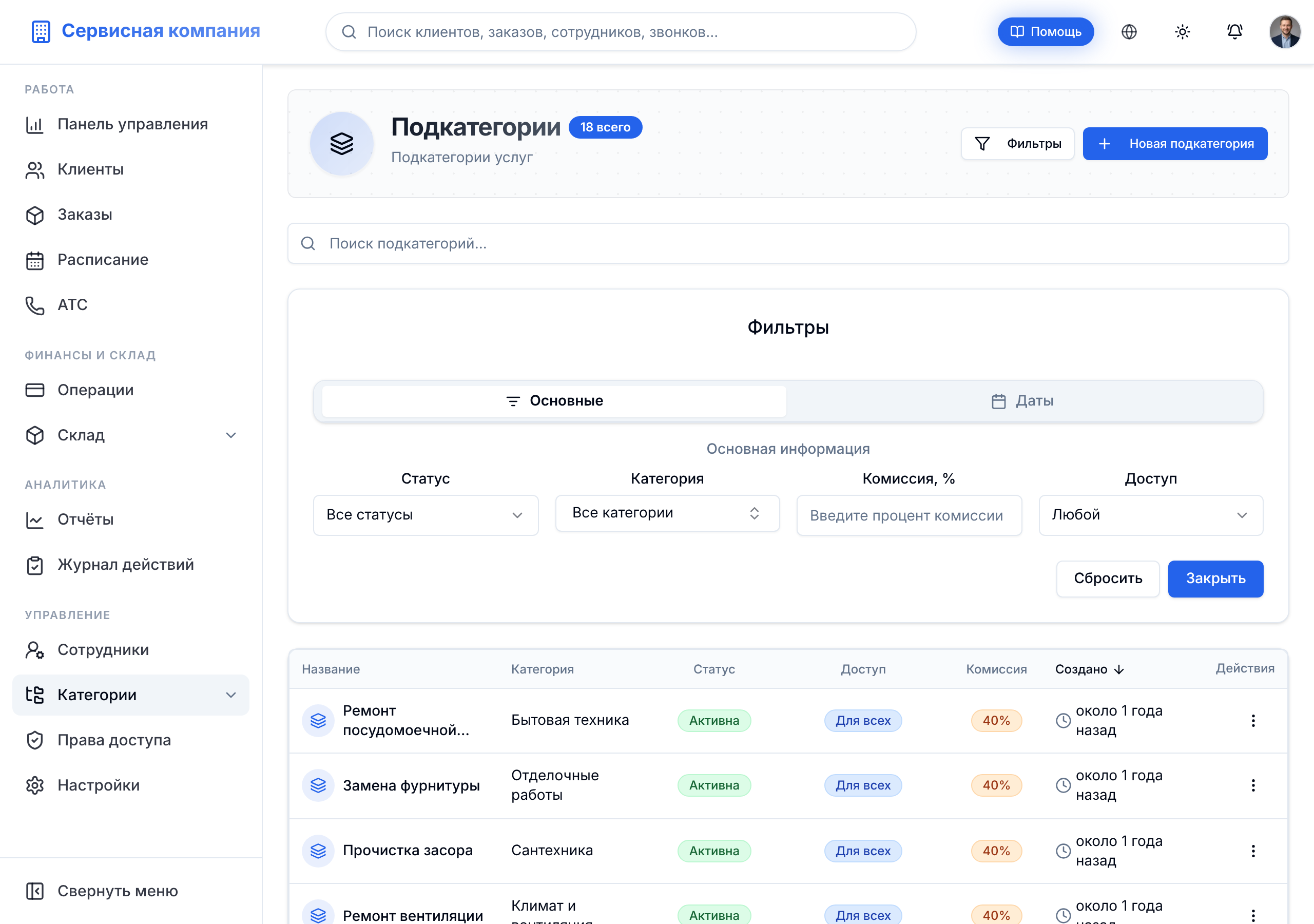Focus the global search field
Image resolution: width=1314 pixels, height=924 pixels.
(621, 32)
